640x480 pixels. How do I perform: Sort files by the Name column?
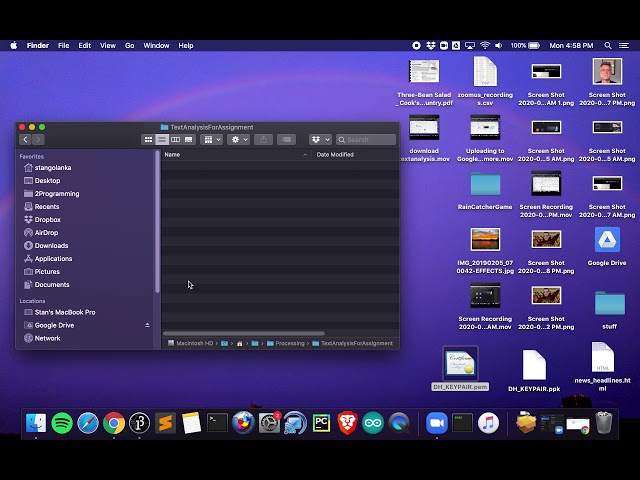pos(236,155)
